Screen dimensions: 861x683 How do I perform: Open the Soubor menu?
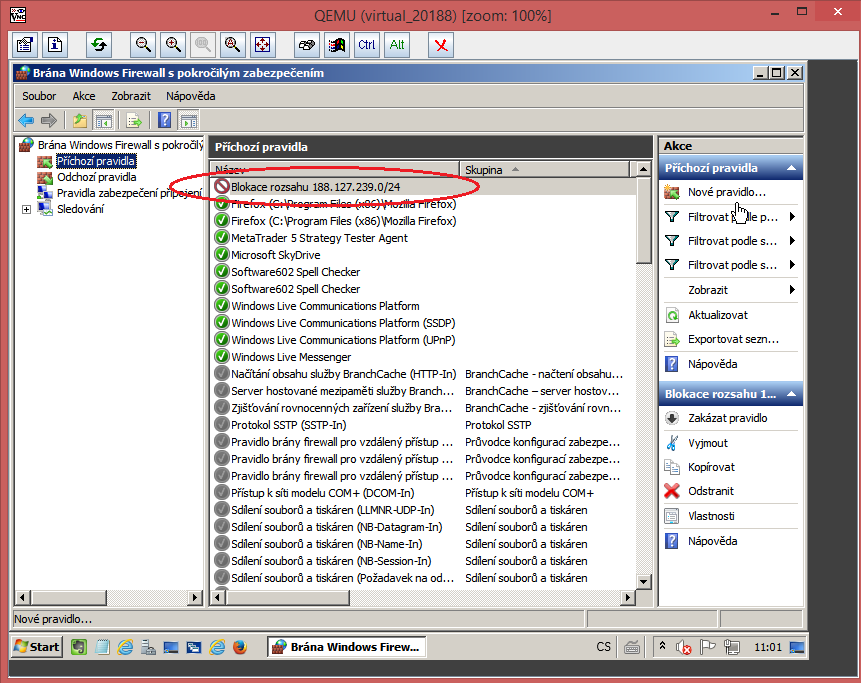[x=39, y=96]
